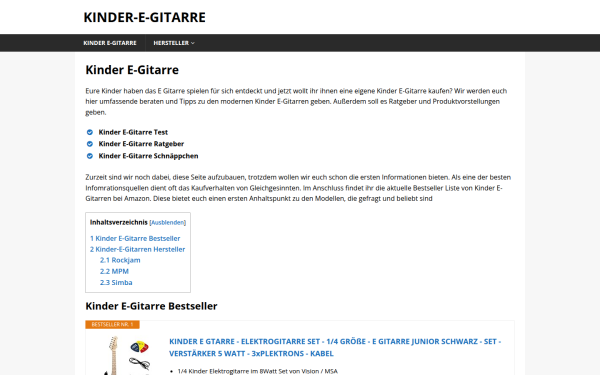Click the checkmark icon beside Kinder E-Gitarre Schnäppchen

click(90, 156)
